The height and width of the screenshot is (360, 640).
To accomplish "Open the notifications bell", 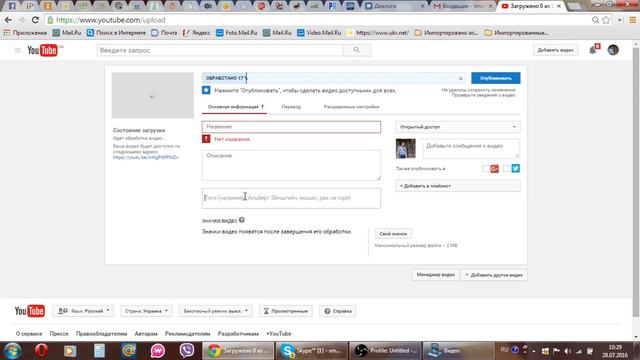I will (x=593, y=50).
